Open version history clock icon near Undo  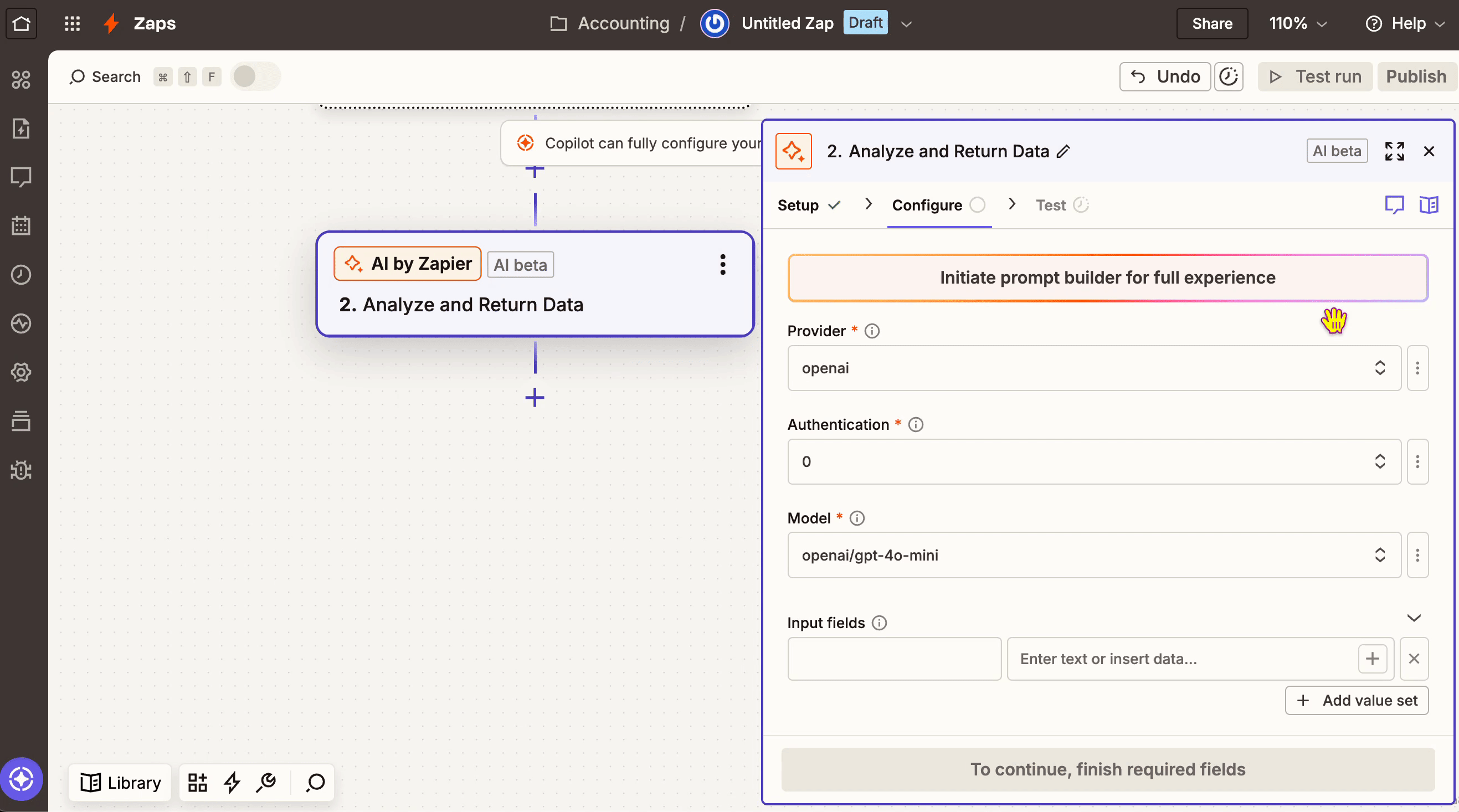click(1229, 76)
